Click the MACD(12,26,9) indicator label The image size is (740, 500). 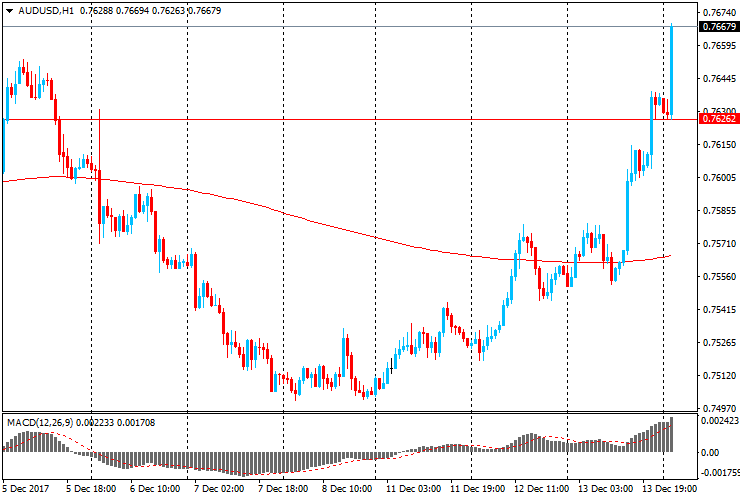41,423
